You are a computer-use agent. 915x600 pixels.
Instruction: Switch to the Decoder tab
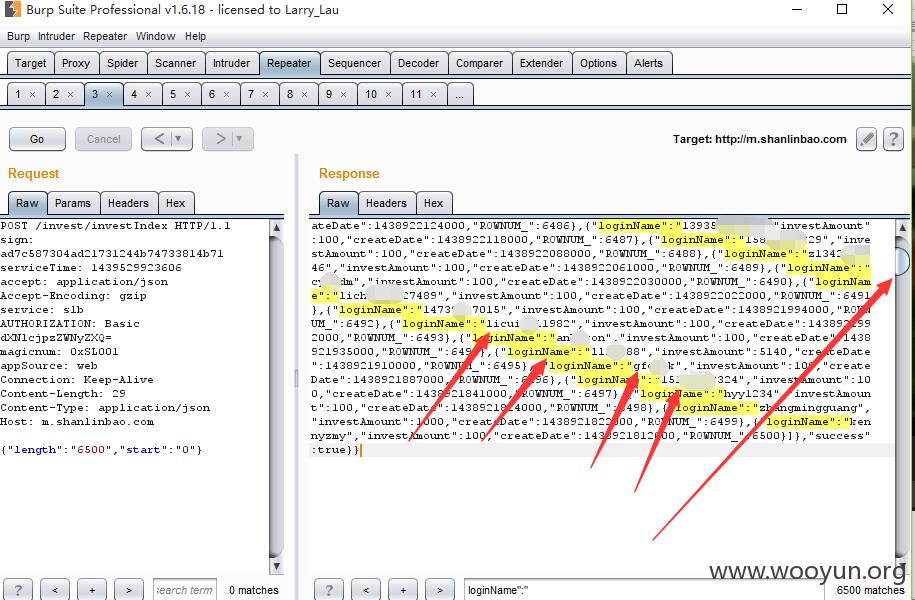[418, 63]
